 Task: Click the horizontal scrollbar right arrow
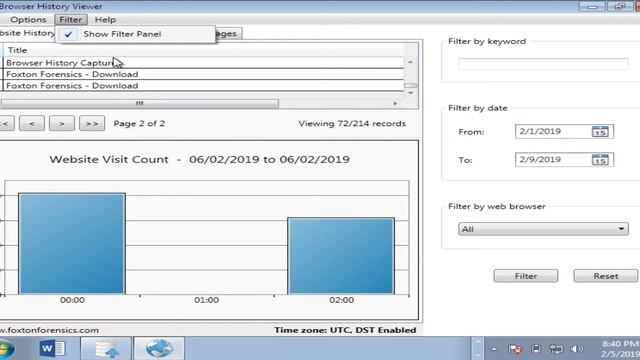(x=395, y=103)
